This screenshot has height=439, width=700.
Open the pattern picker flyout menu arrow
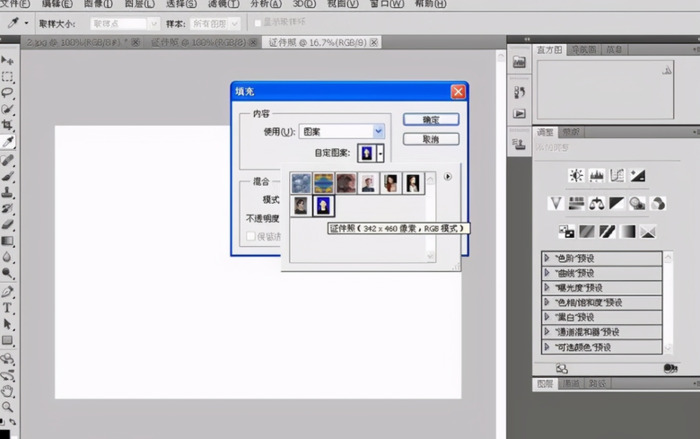click(447, 177)
